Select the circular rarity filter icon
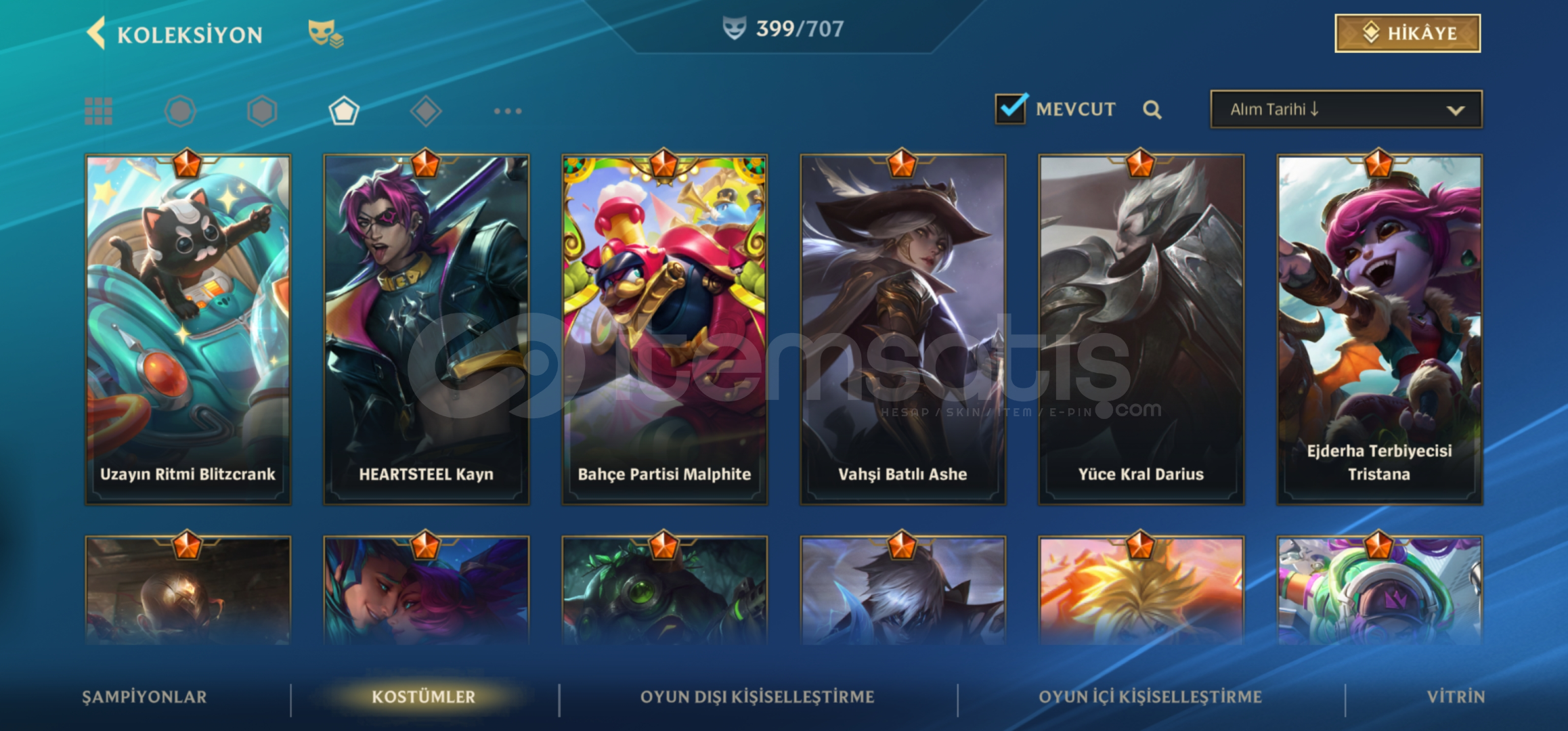Image resolution: width=1568 pixels, height=731 pixels. coord(180,111)
